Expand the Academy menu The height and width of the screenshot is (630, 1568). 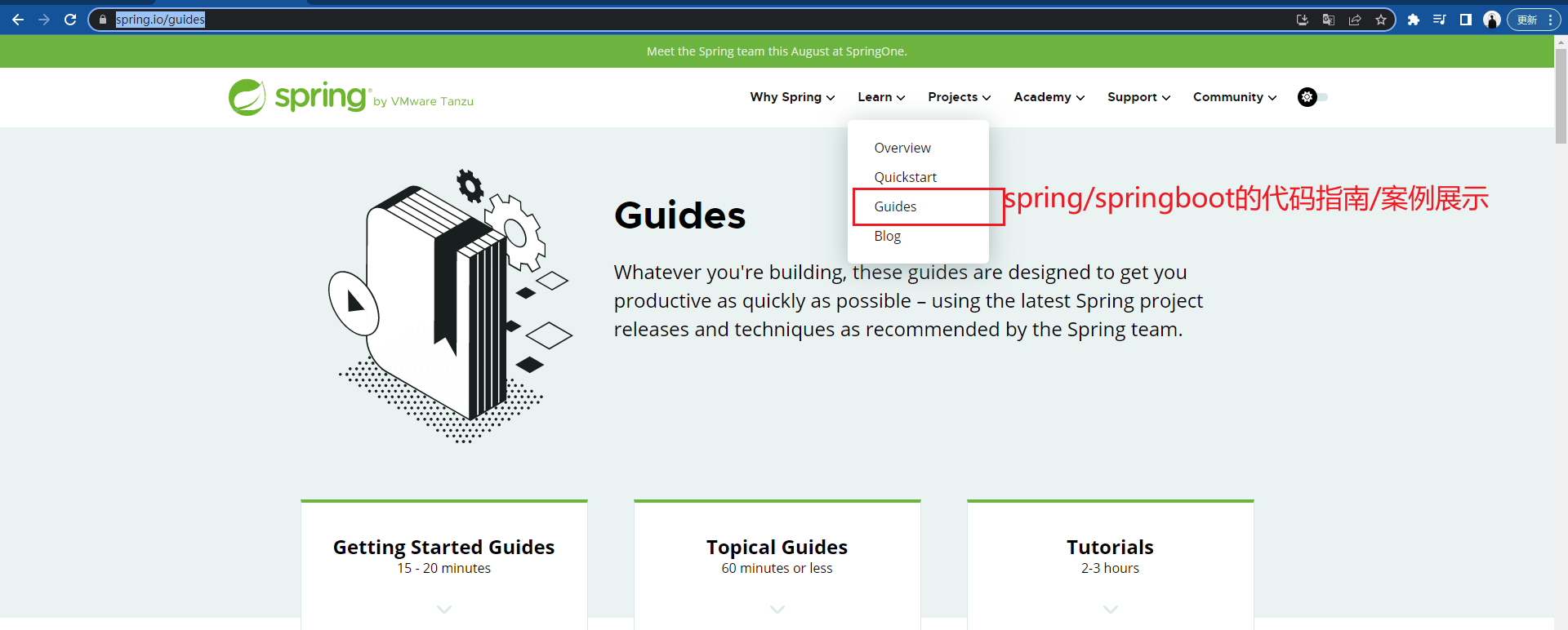click(1049, 97)
